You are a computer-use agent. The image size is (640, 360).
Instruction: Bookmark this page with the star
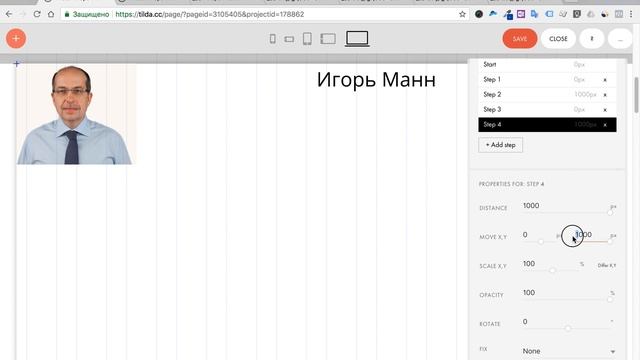pos(462,14)
